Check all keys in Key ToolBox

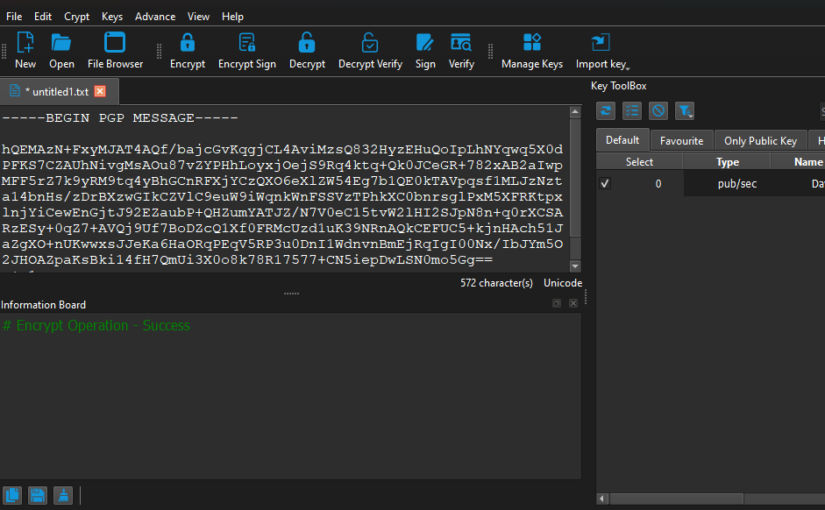(x=632, y=111)
